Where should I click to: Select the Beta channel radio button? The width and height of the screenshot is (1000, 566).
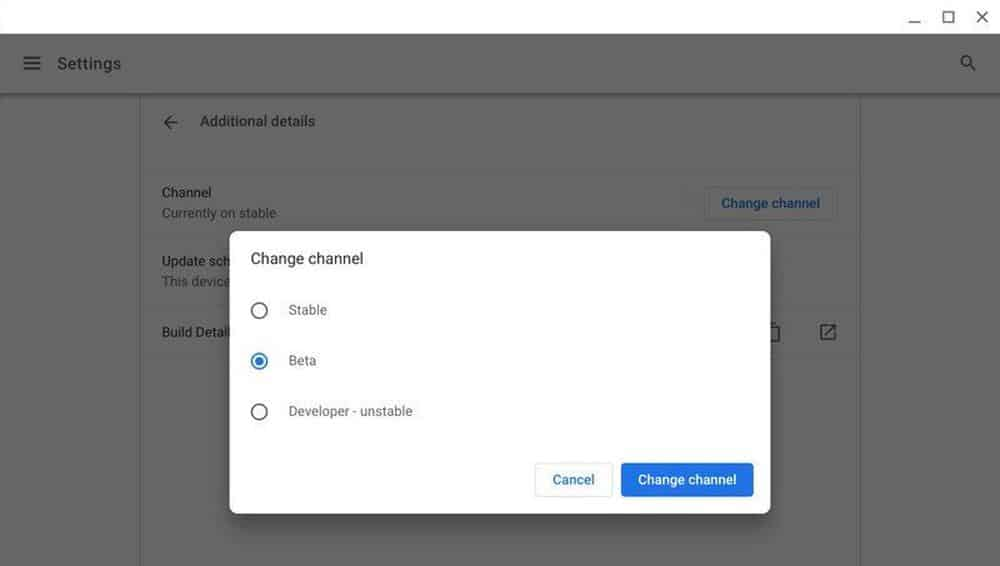coord(260,361)
